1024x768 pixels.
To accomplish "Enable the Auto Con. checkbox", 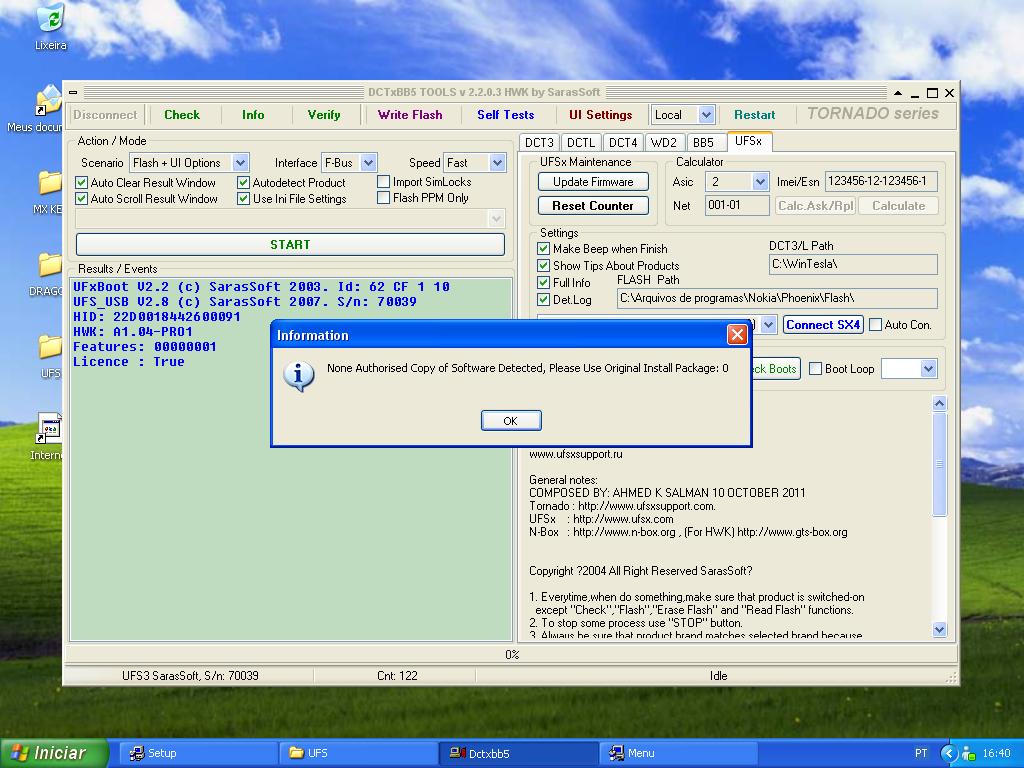I will point(876,325).
